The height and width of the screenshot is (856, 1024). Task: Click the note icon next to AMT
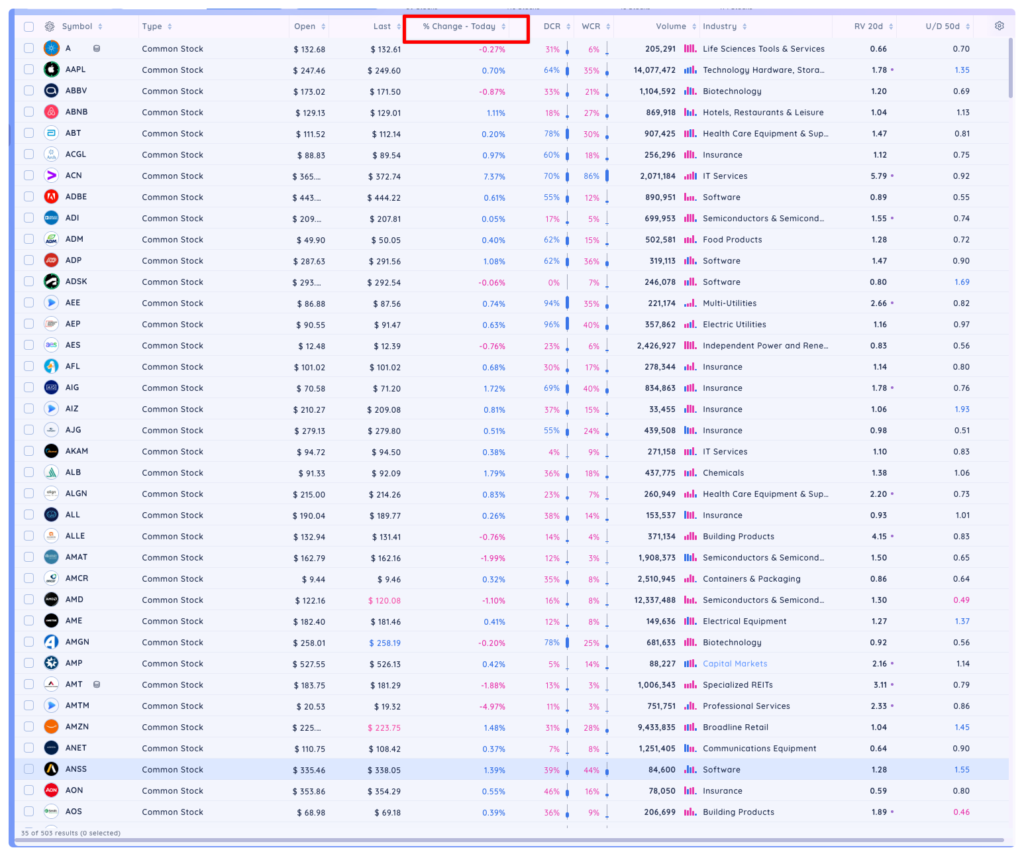point(97,684)
